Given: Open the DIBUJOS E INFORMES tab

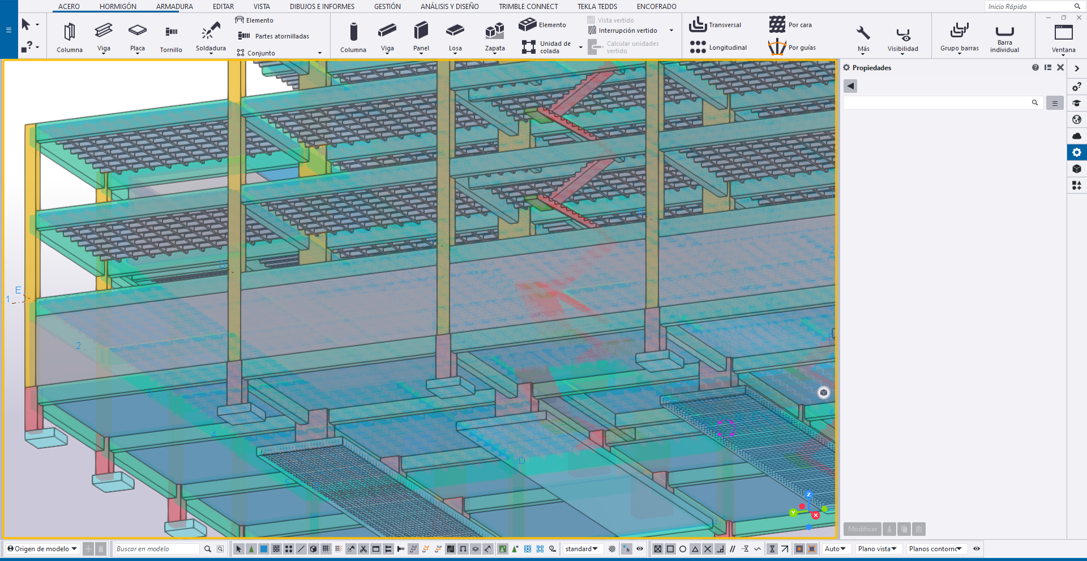Looking at the screenshot, I should pyautogui.click(x=322, y=6).
